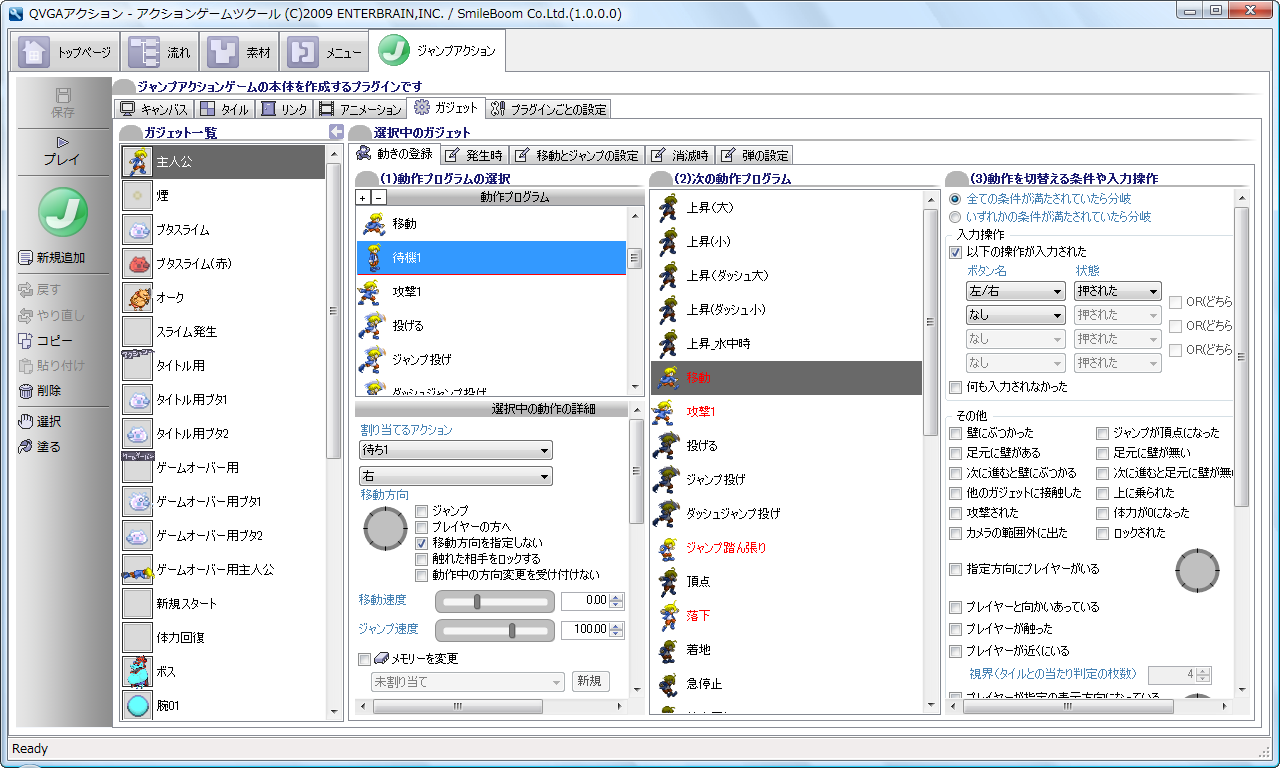Image resolution: width=1280 pixels, height=768 pixels.
Task: Click the gadget list vertical scrollbar
Action: (x=335, y=432)
